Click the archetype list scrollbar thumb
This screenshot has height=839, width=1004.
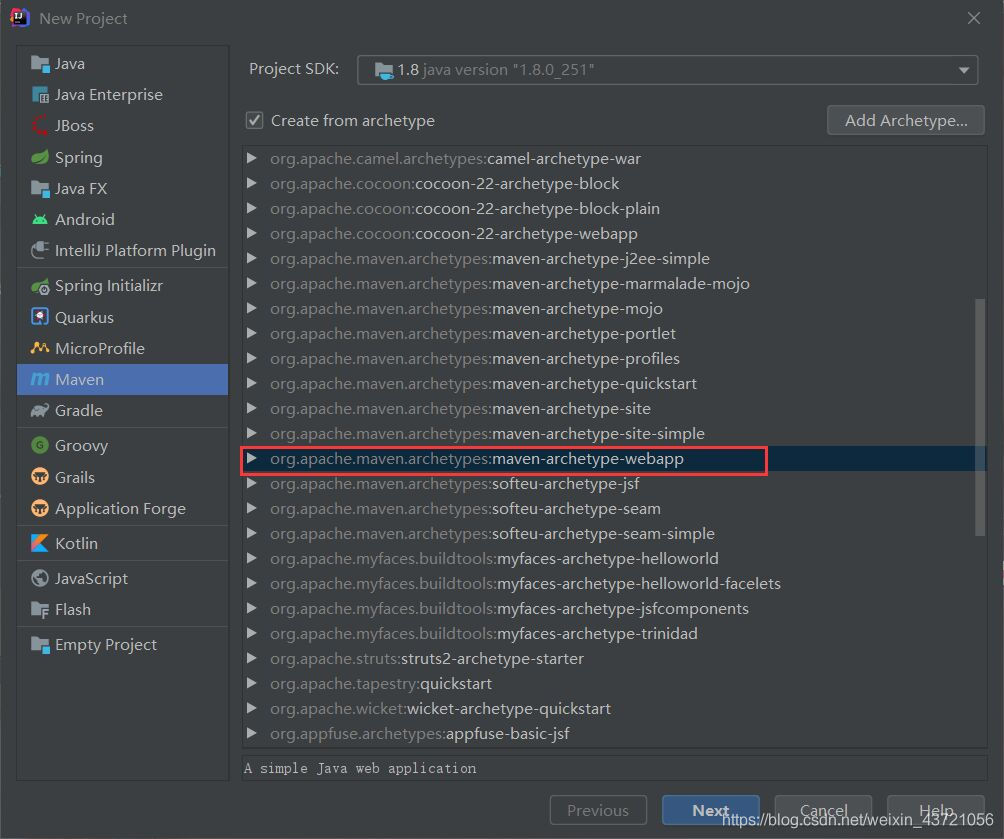979,416
